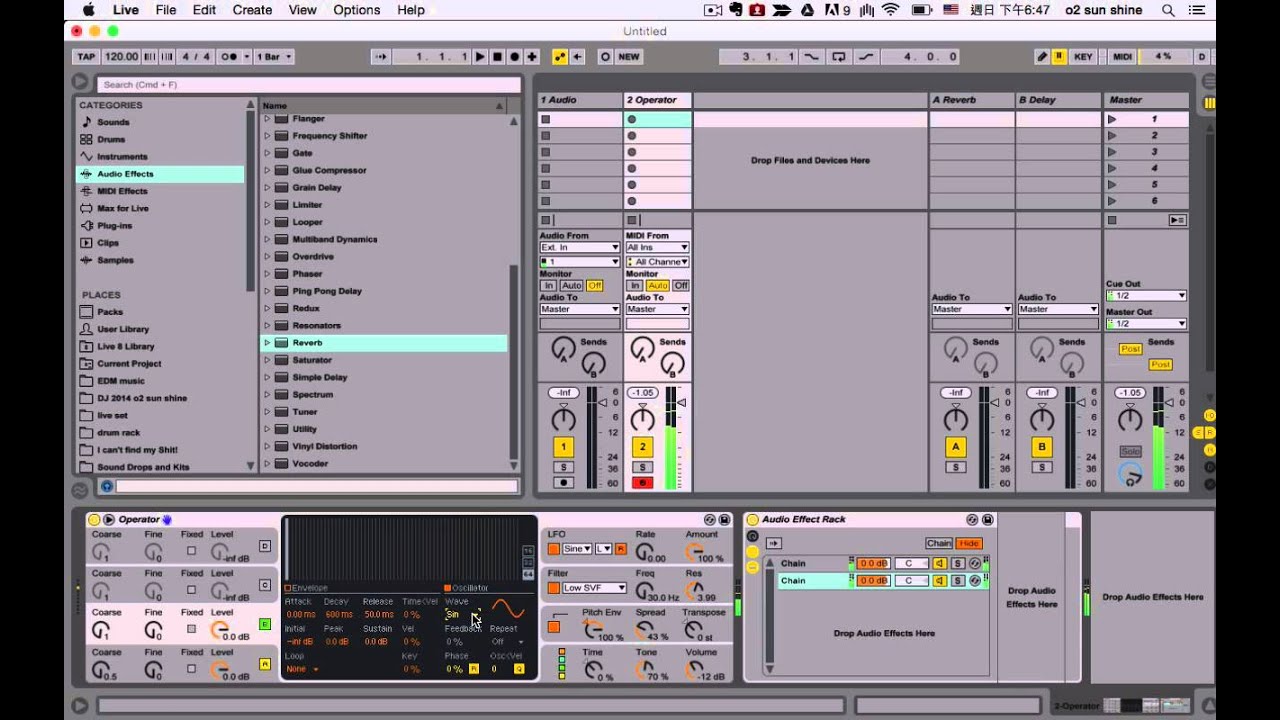This screenshot has width=1280, height=720.
Task: Click the Operator device activator
Action: (94, 520)
